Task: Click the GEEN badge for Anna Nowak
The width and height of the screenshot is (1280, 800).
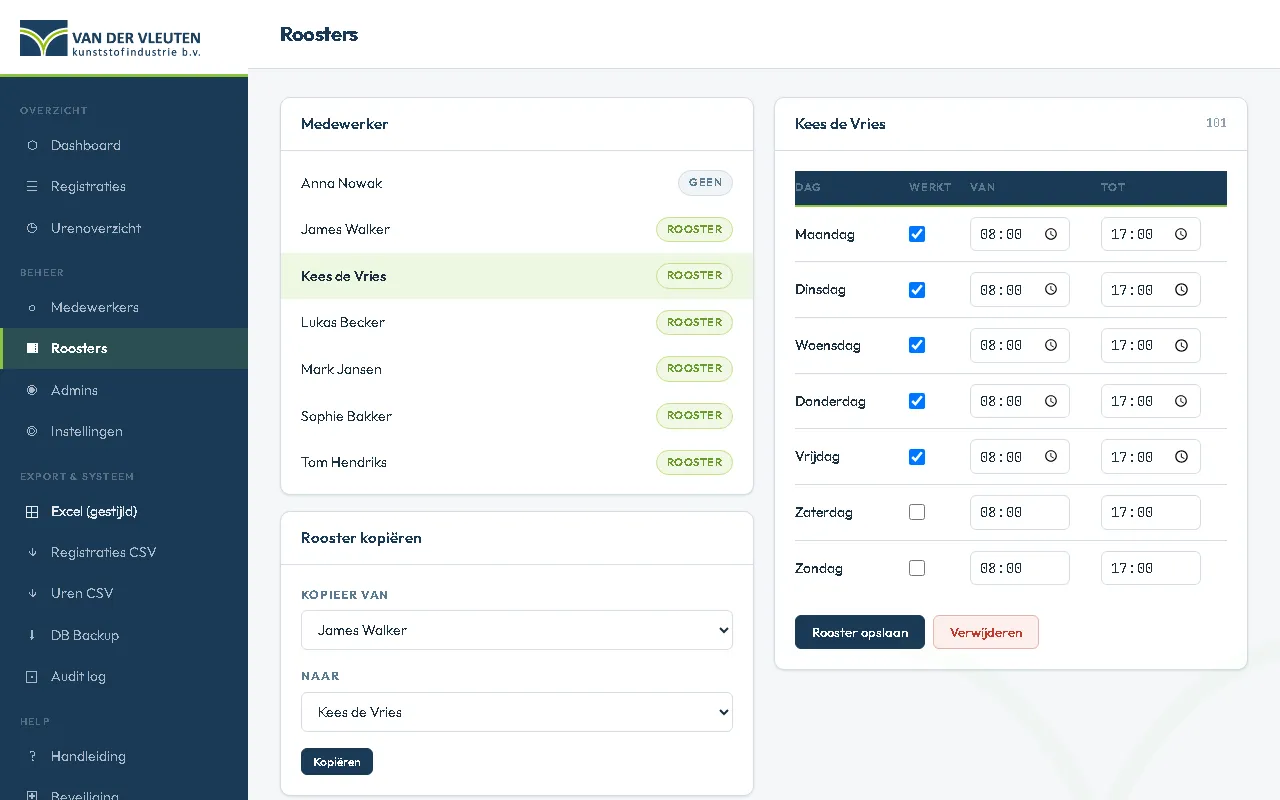Action: pyautogui.click(x=705, y=183)
